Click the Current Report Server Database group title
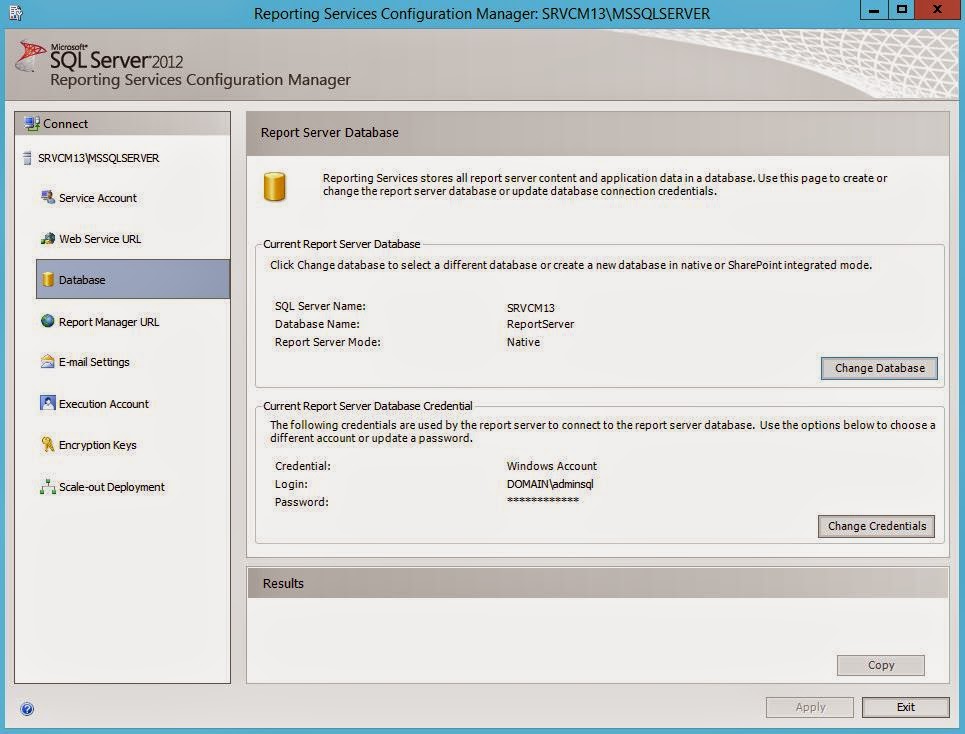 coord(342,244)
